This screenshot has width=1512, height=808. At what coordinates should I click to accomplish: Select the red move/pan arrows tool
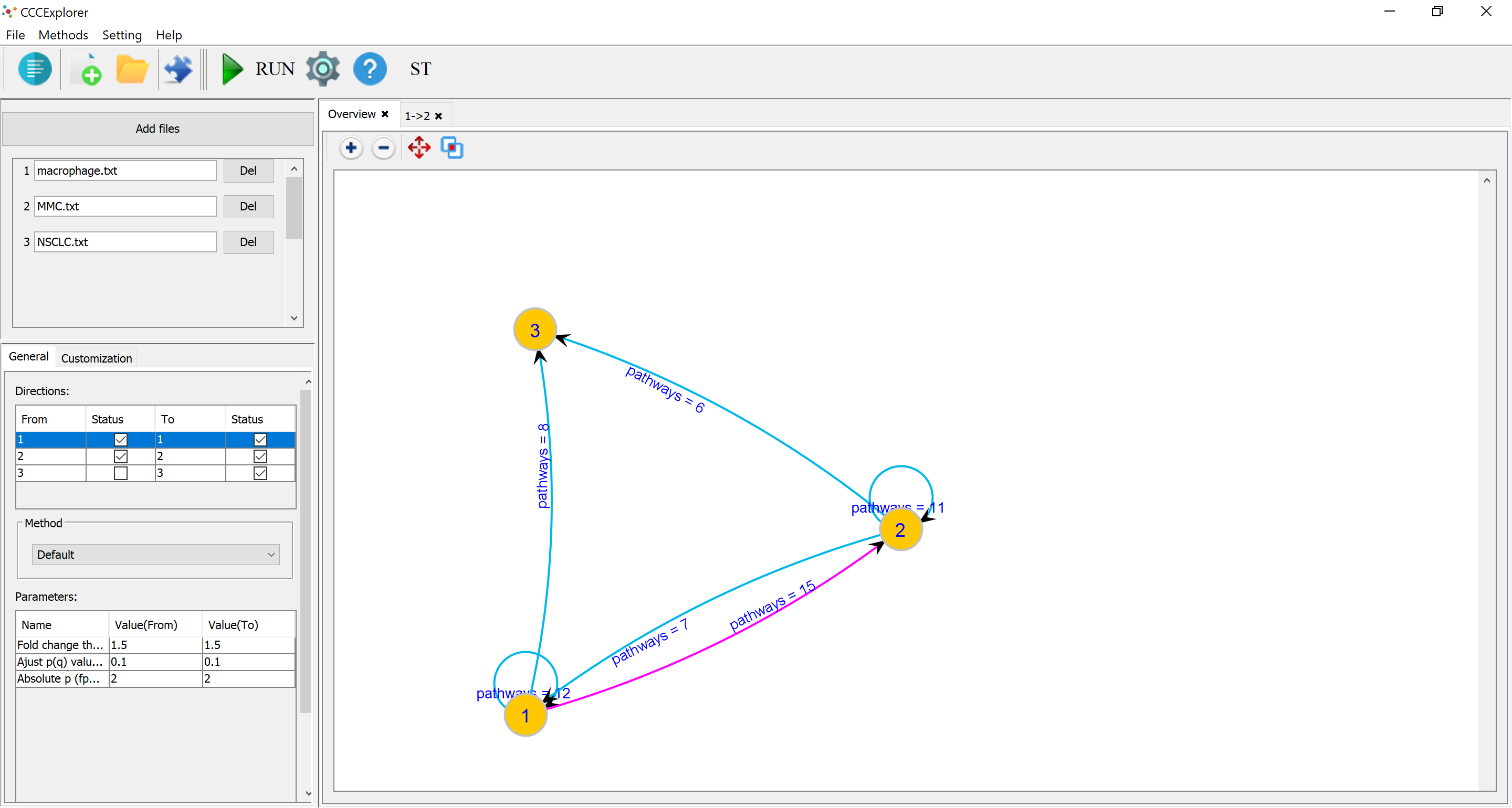click(x=418, y=148)
